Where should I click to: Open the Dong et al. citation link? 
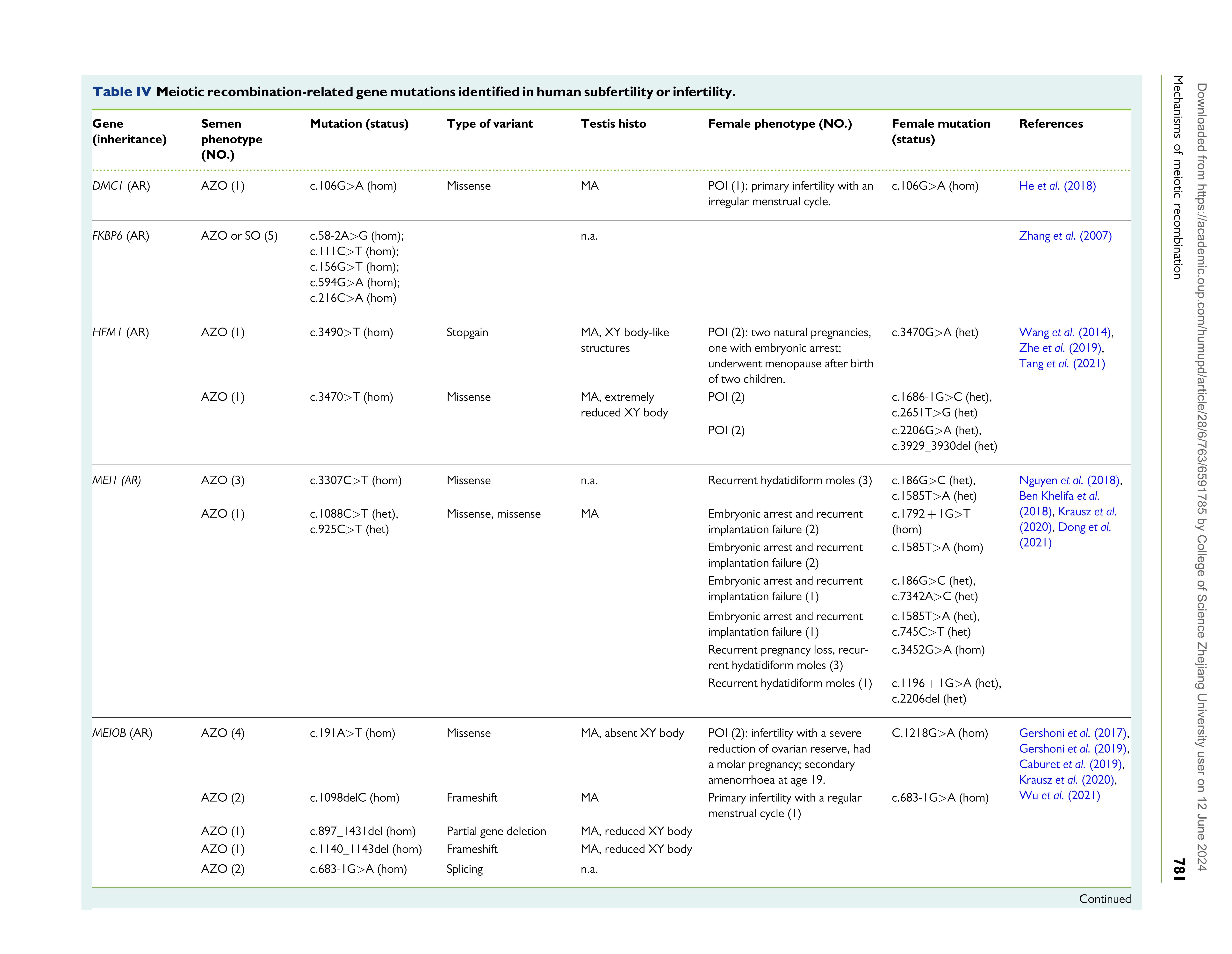[1084, 527]
